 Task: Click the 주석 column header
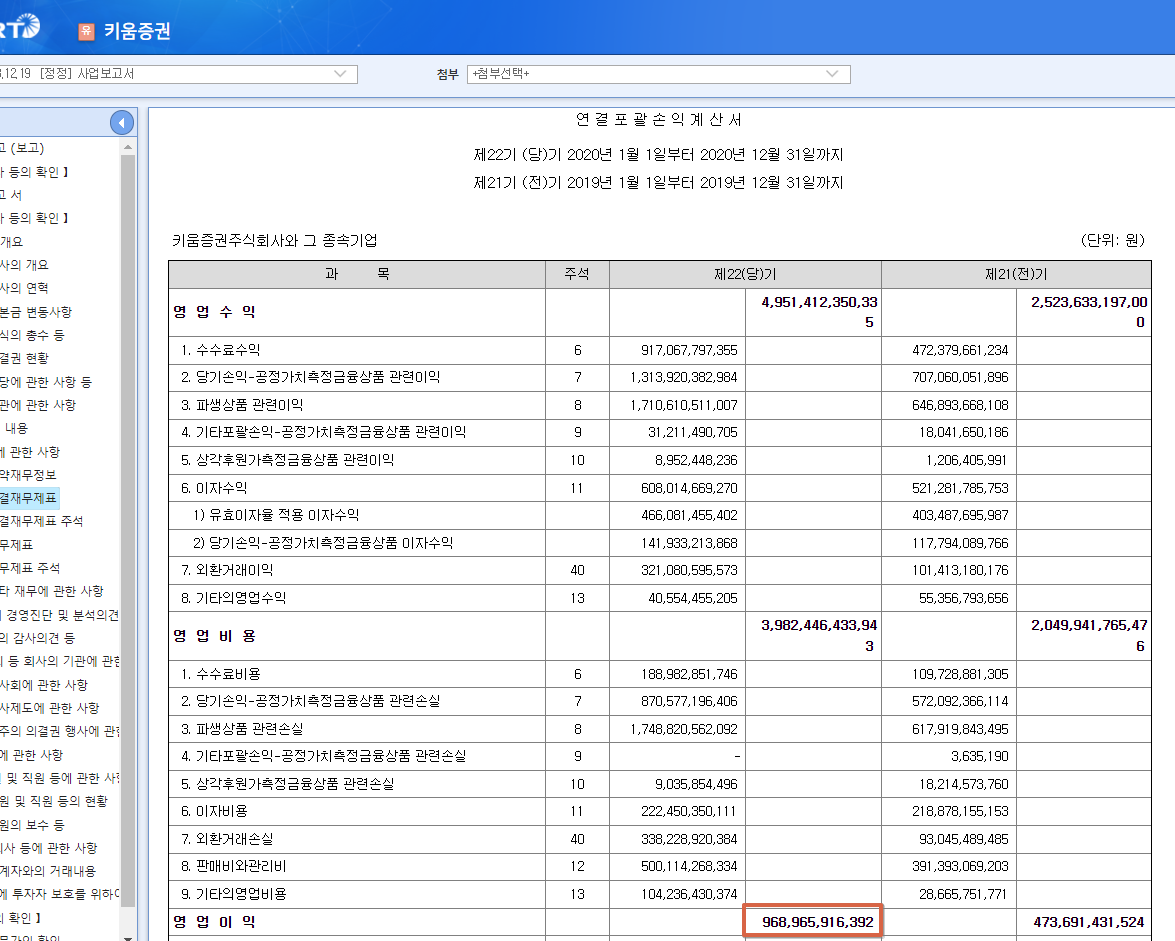click(x=577, y=274)
